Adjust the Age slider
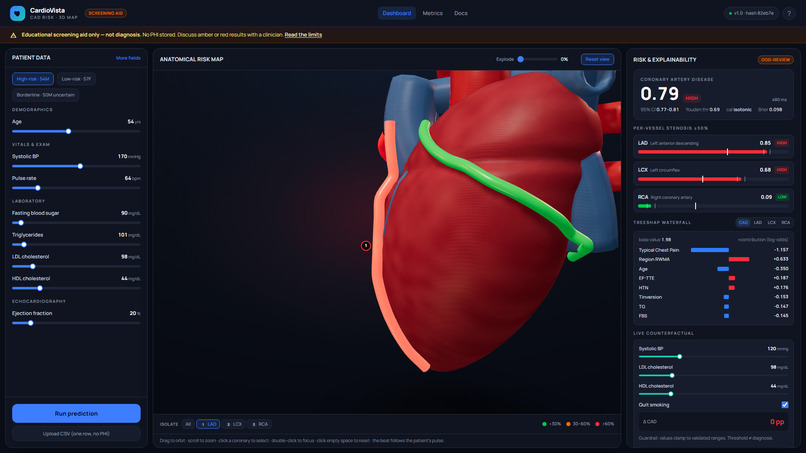The height and width of the screenshot is (453, 806). (x=76, y=131)
